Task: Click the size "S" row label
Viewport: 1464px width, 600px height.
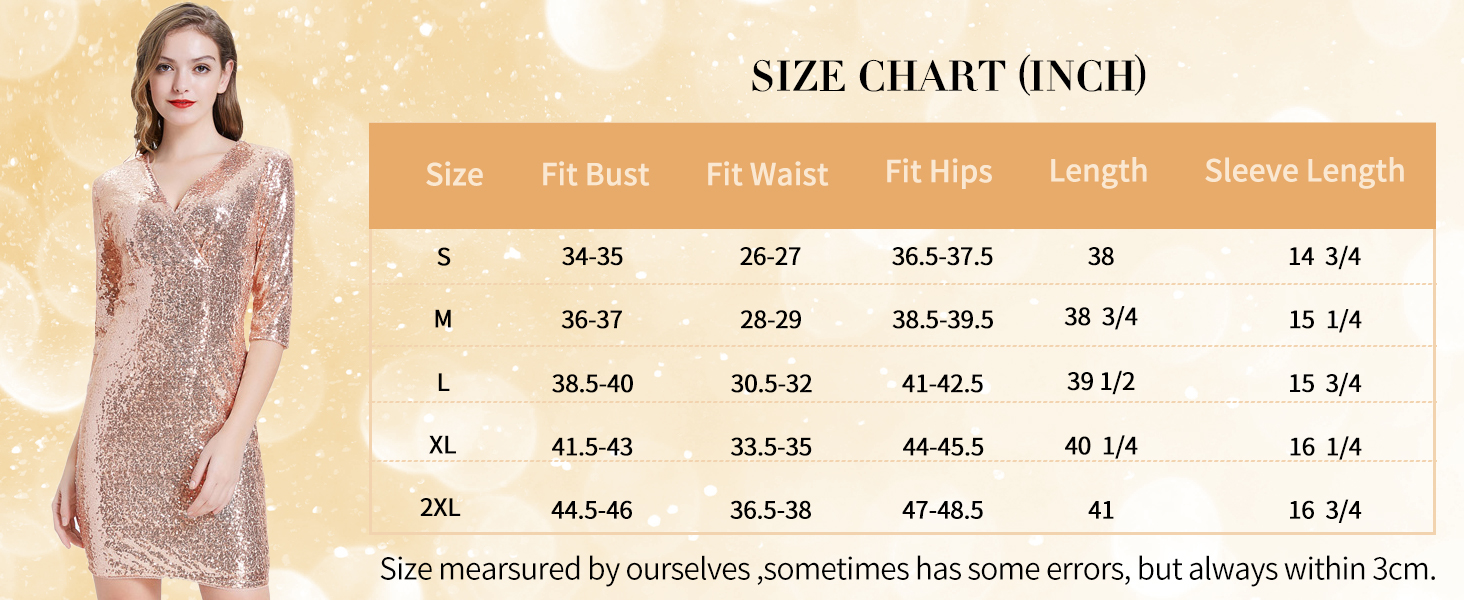Action: [443, 257]
